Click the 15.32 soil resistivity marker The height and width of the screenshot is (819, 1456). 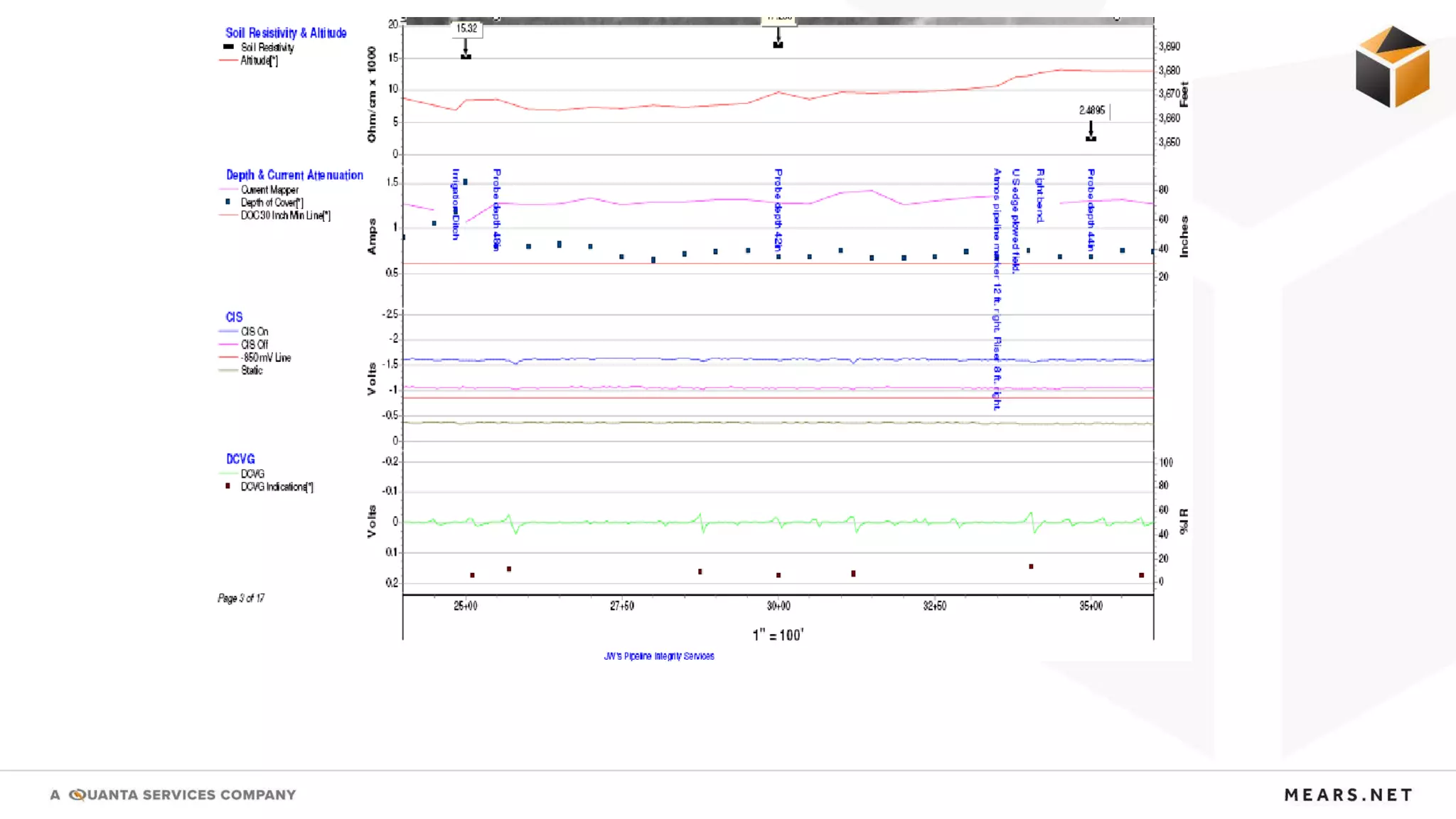pos(466,28)
